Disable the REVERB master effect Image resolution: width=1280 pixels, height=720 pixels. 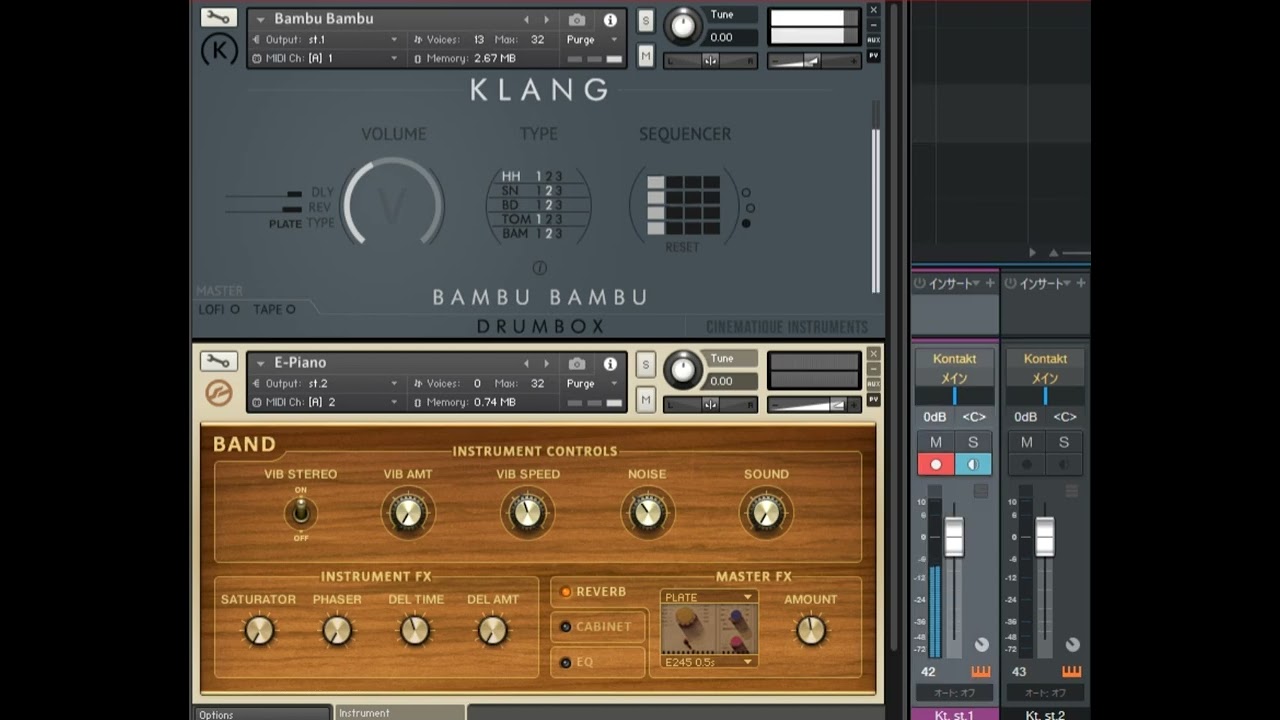(565, 592)
